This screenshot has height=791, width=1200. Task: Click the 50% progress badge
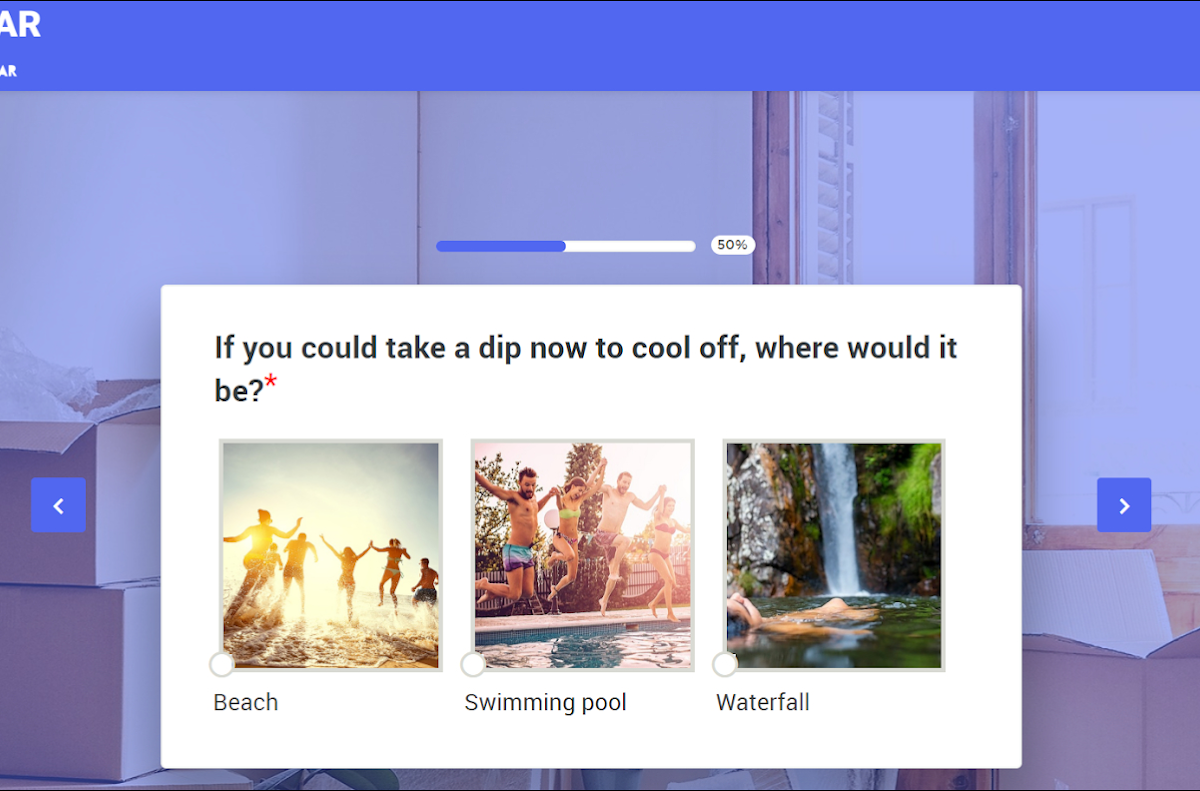click(x=733, y=245)
